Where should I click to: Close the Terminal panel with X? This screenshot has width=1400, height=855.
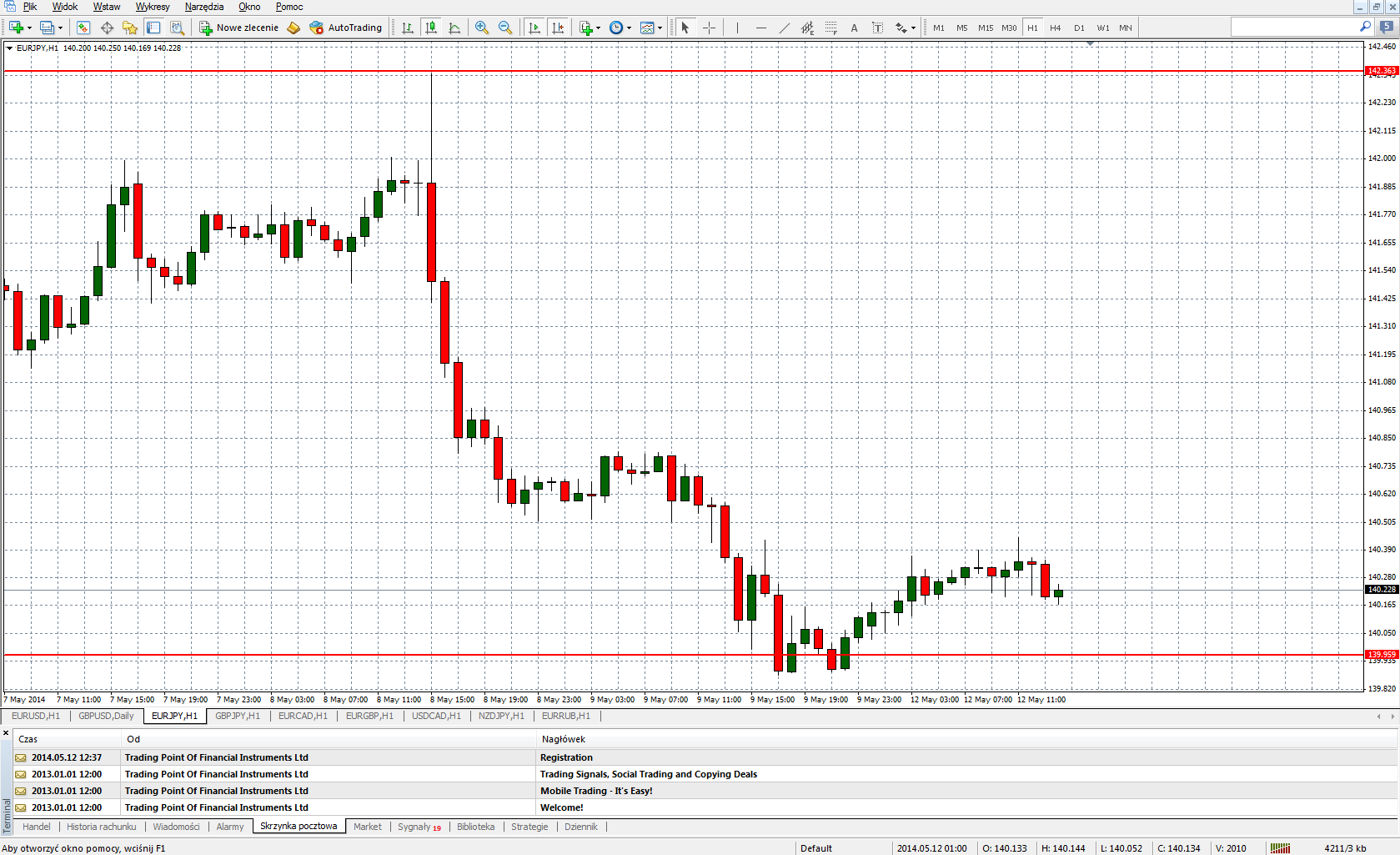point(6,733)
